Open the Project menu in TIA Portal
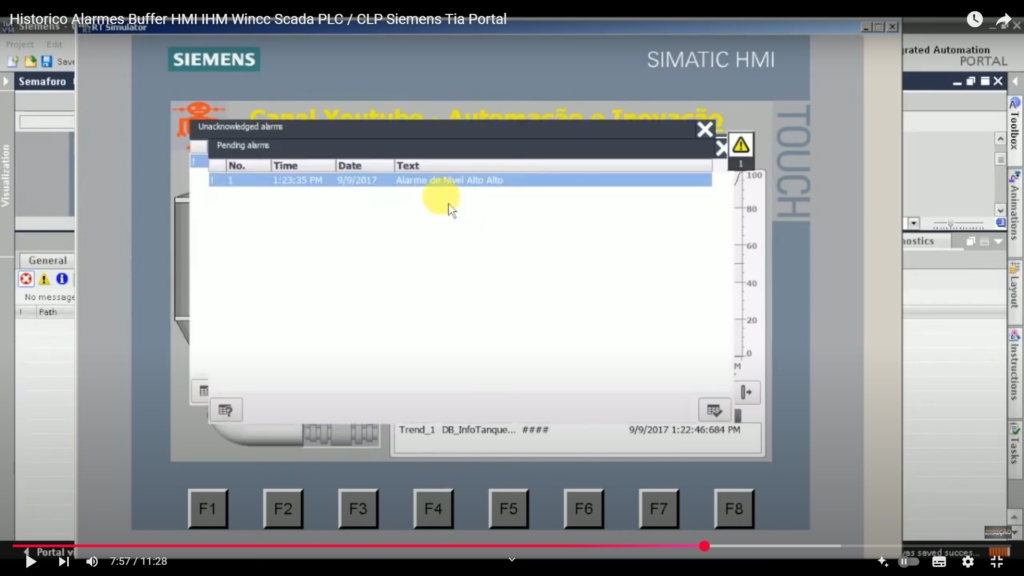Viewport: 1024px width, 576px height. (20, 44)
